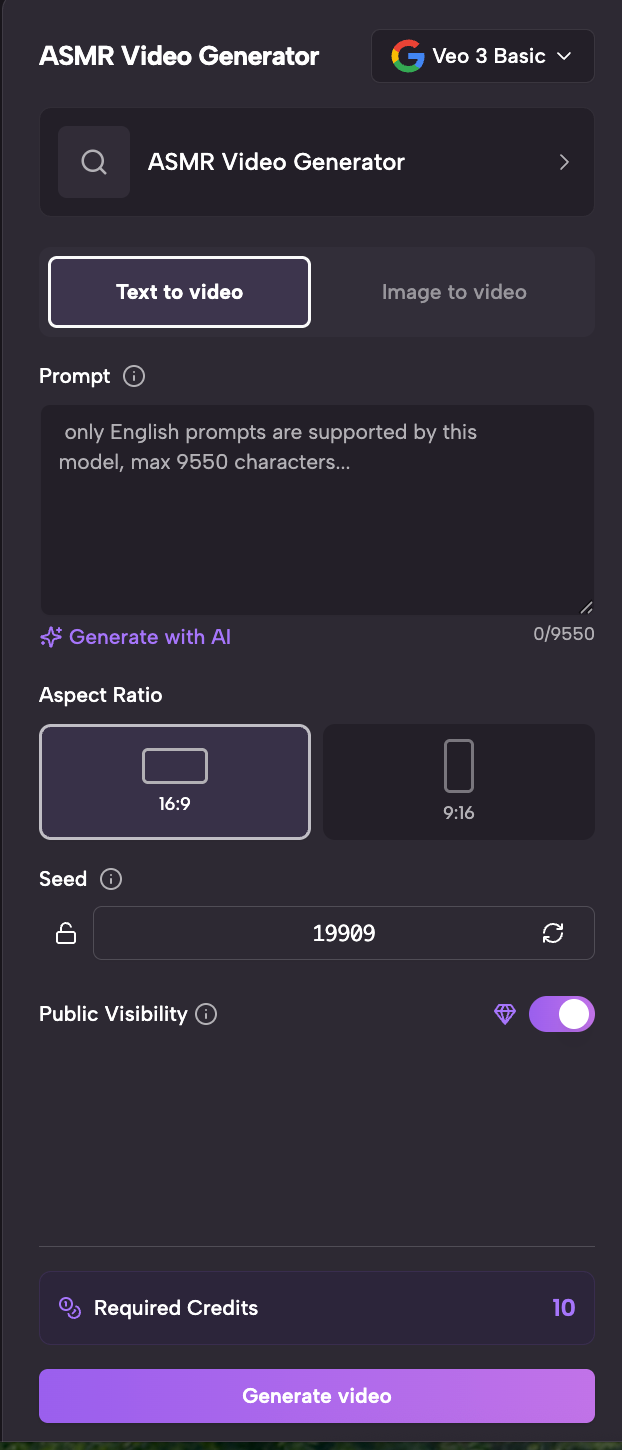Screen dimensions: 622x1450
Task: Open the Veo 3 Basic model dropdown
Action: point(483,56)
